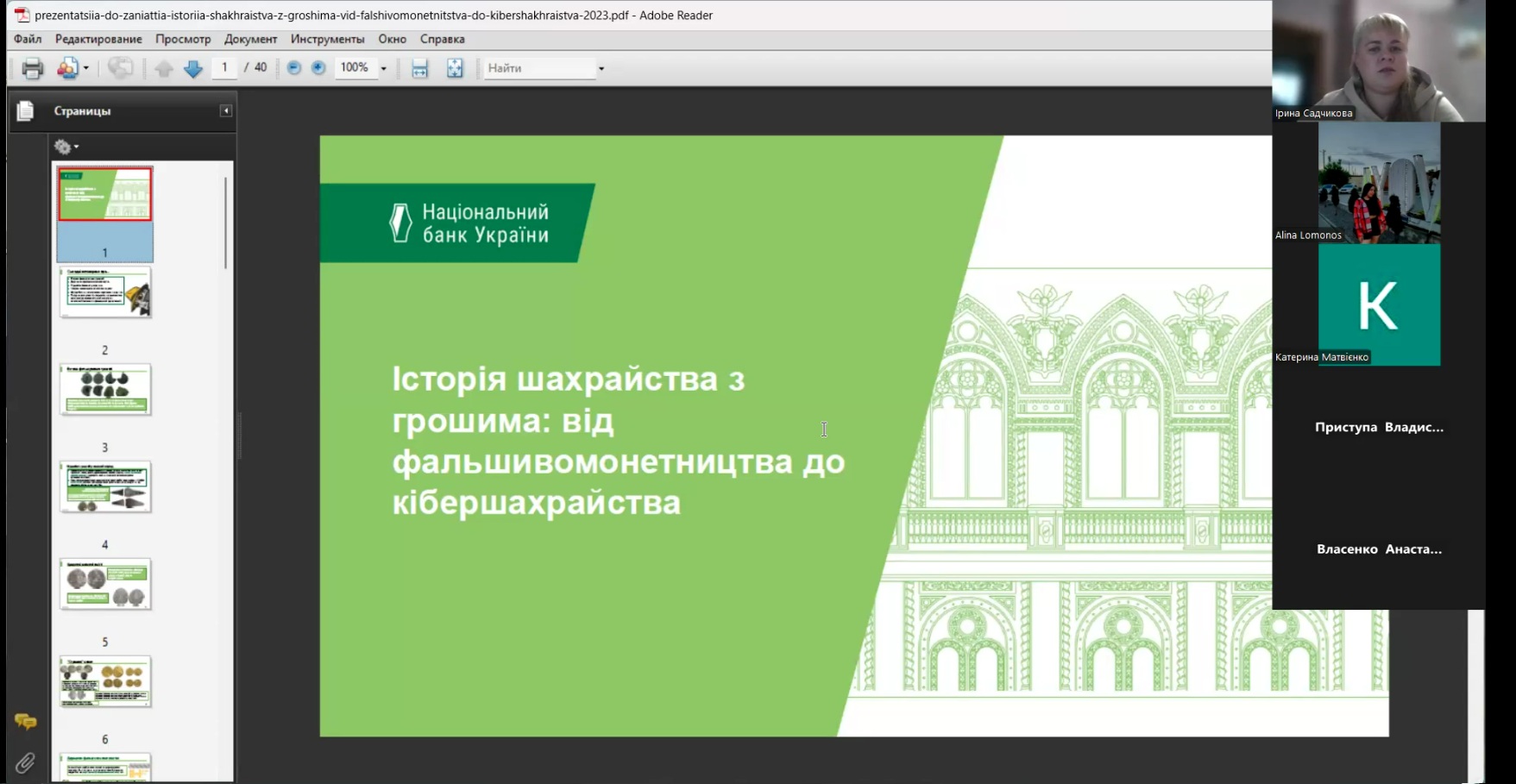Toggle fit to window width view
Screen dimensions: 1516x784
419,67
